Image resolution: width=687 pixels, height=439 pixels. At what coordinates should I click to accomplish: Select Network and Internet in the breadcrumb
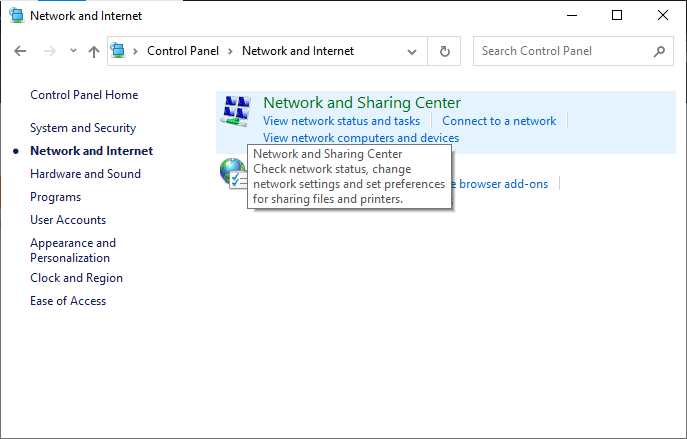(x=298, y=51)
